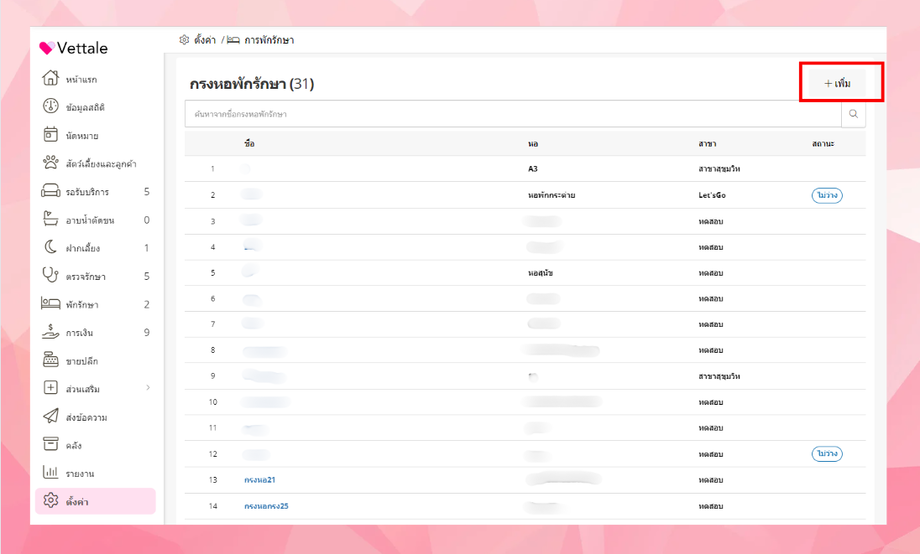Click the paw icon for pets and customers
Image resolution: width=920 pixels, height=554 pixels.
pyautogui.click(x=51, y=163)
